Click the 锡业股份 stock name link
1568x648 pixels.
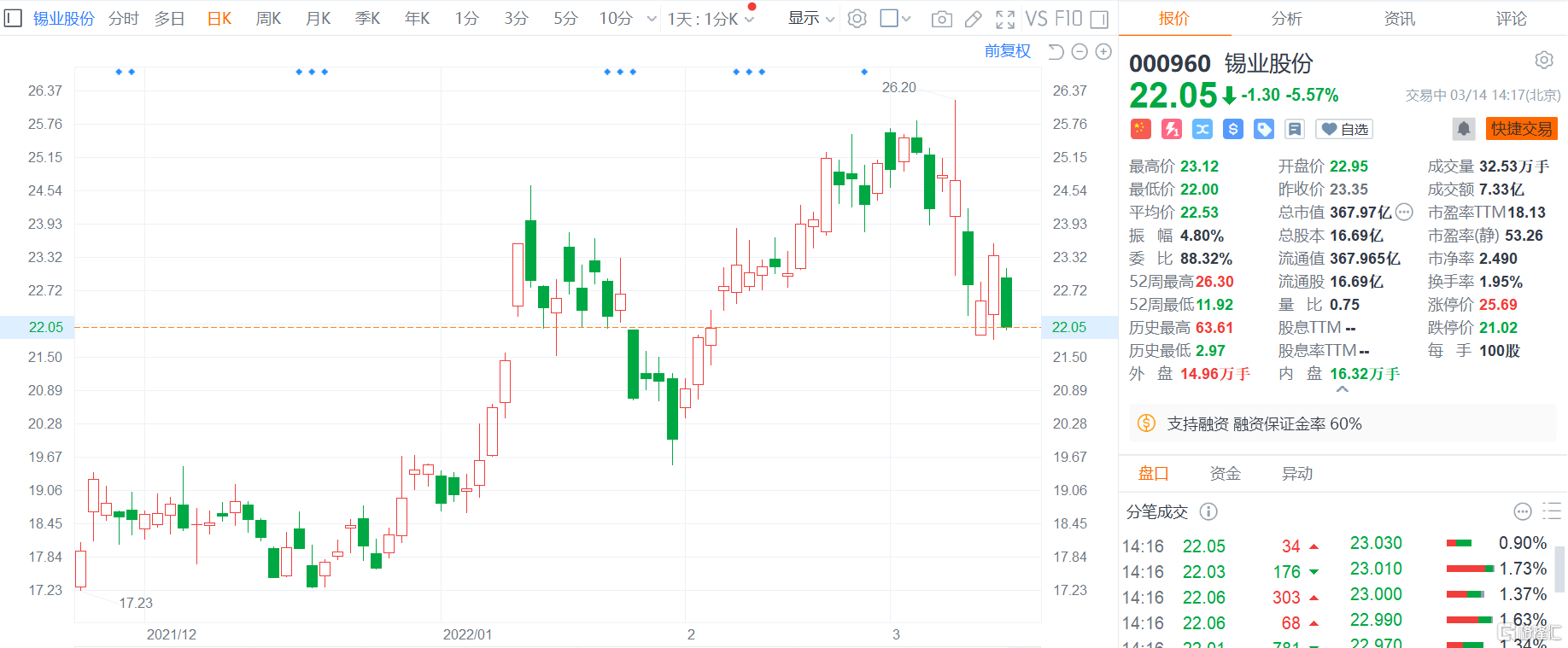pyautogui.click(x=64, y=19)
